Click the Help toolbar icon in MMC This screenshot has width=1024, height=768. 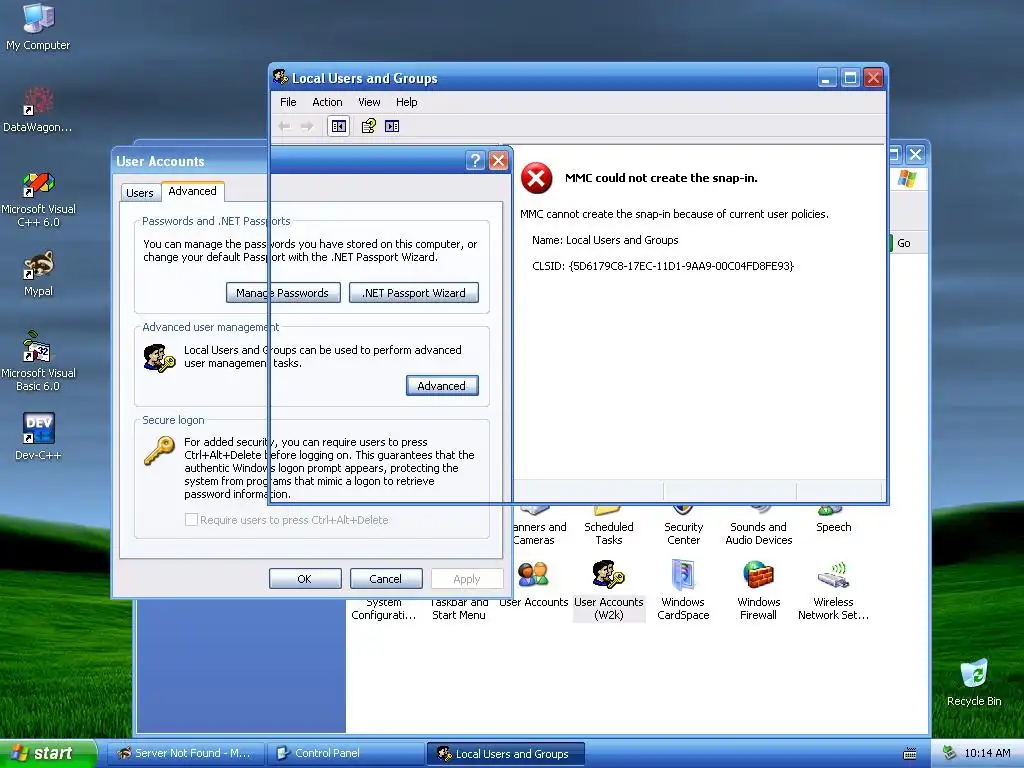(x=368, y=126)
